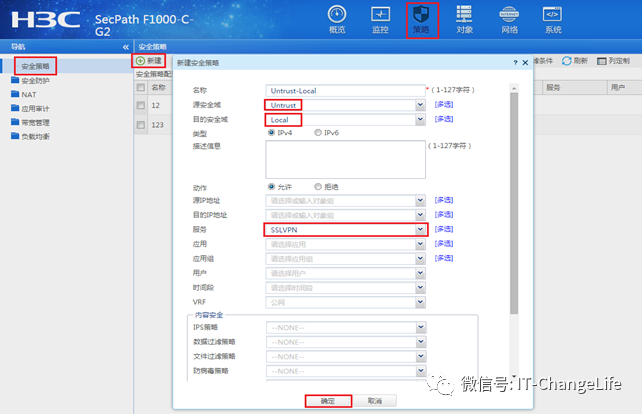The image size is (642, 414).
Task: Open the 目的IP地址 dropdown
Action: [x=420, y=215]
